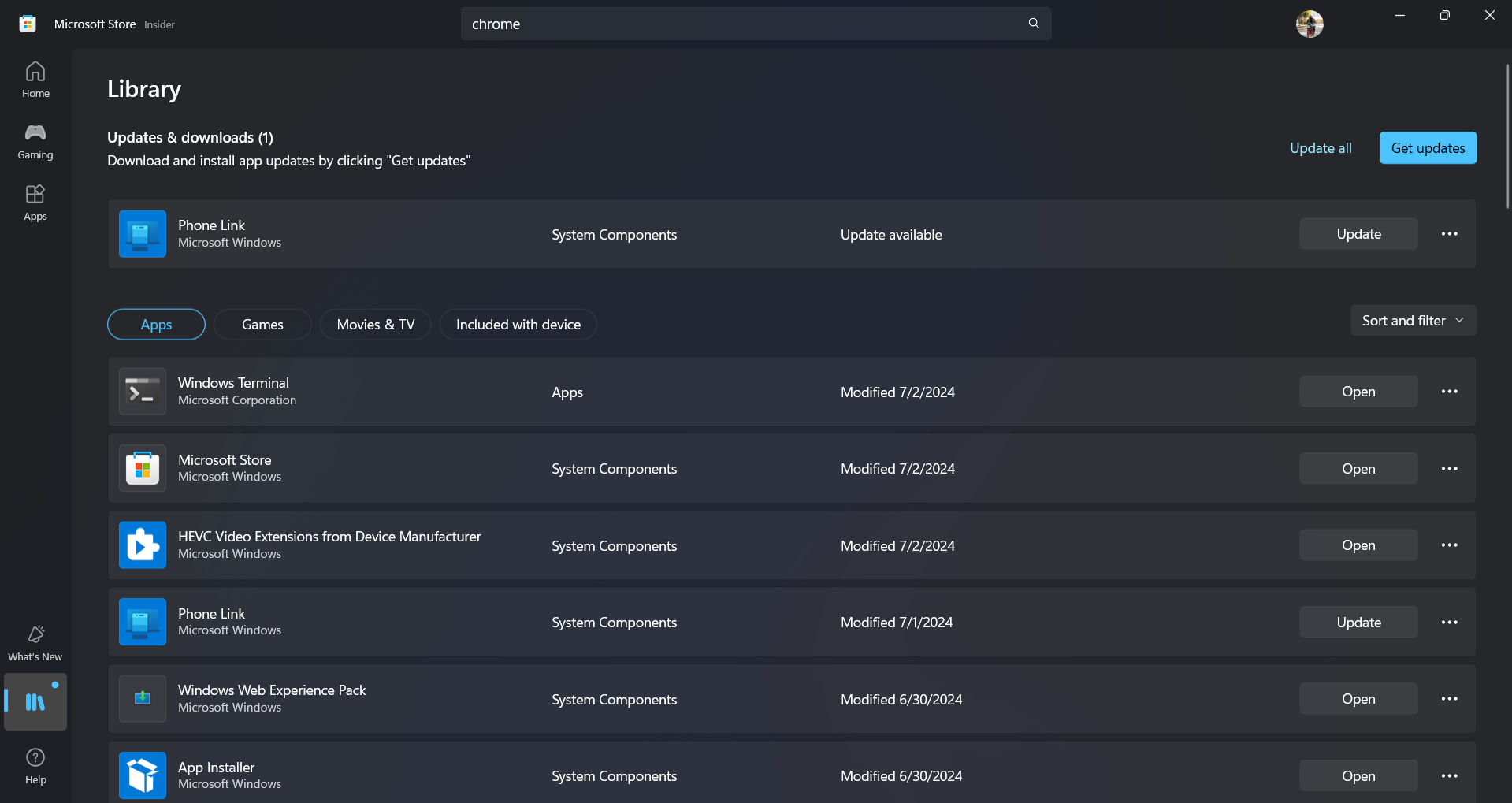The height and width of the screenshot is (803, 1512).
Task: Click the Windows Terminal app icon
Action: pyautogui.click(x=143, y=392)
